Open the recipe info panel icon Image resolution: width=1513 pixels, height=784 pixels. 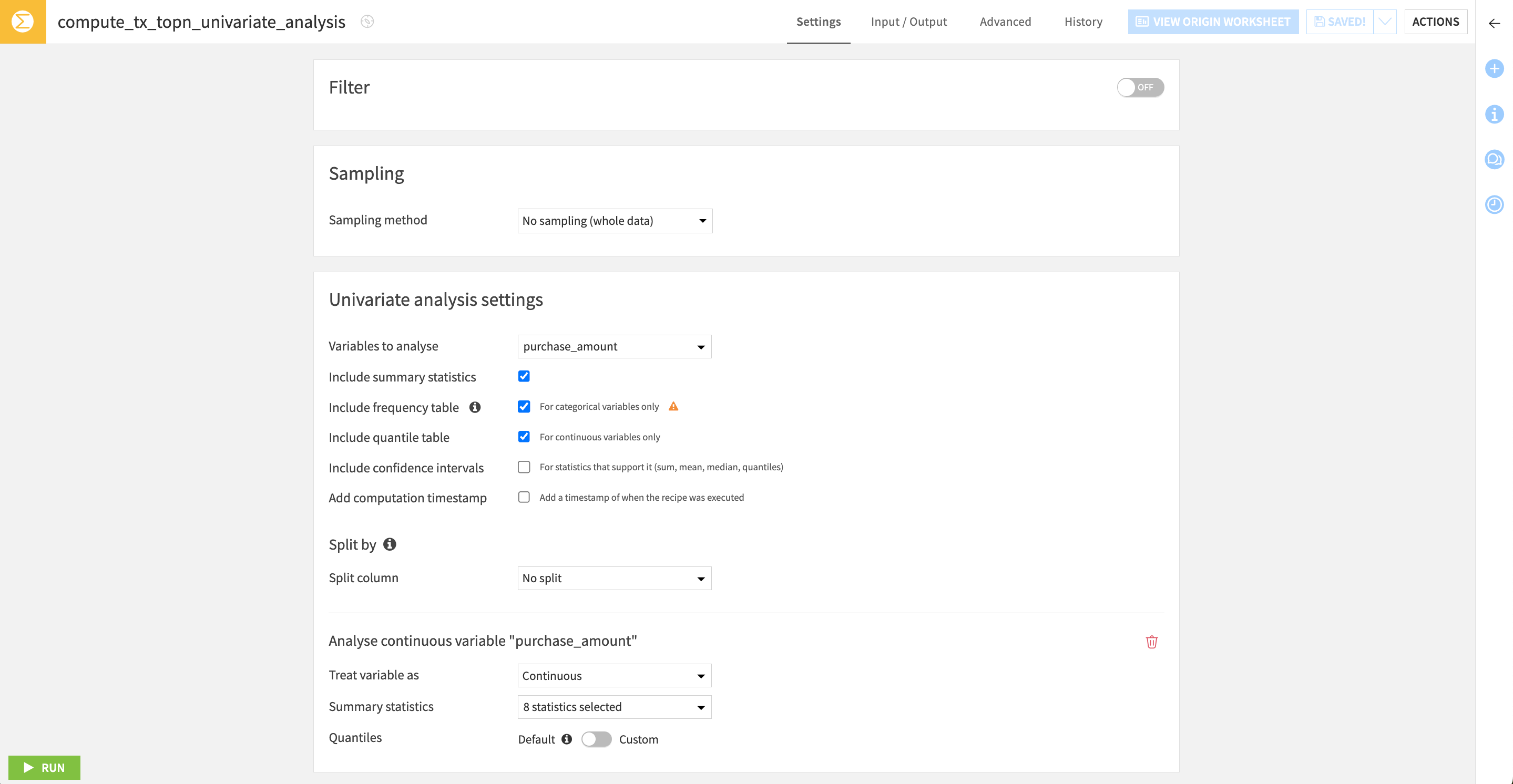click(1494, 115)
